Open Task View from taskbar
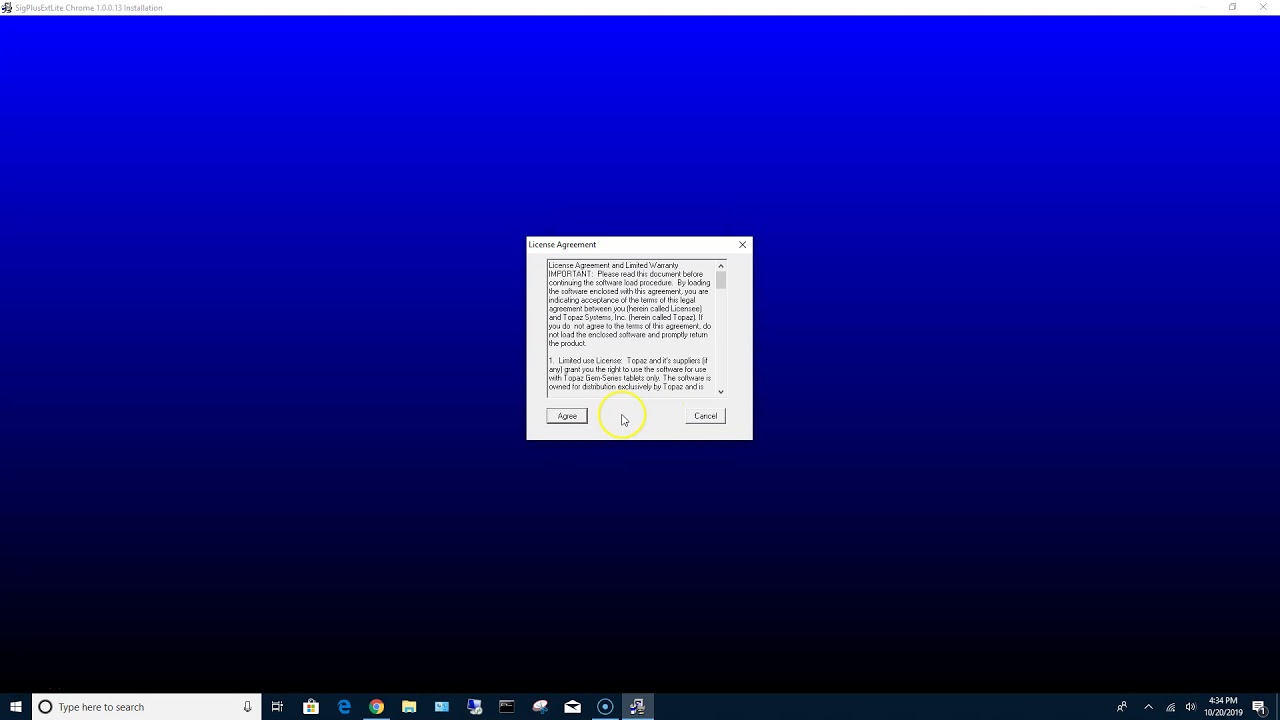Screen dimensions: 1280x720 tap(277, 707)
